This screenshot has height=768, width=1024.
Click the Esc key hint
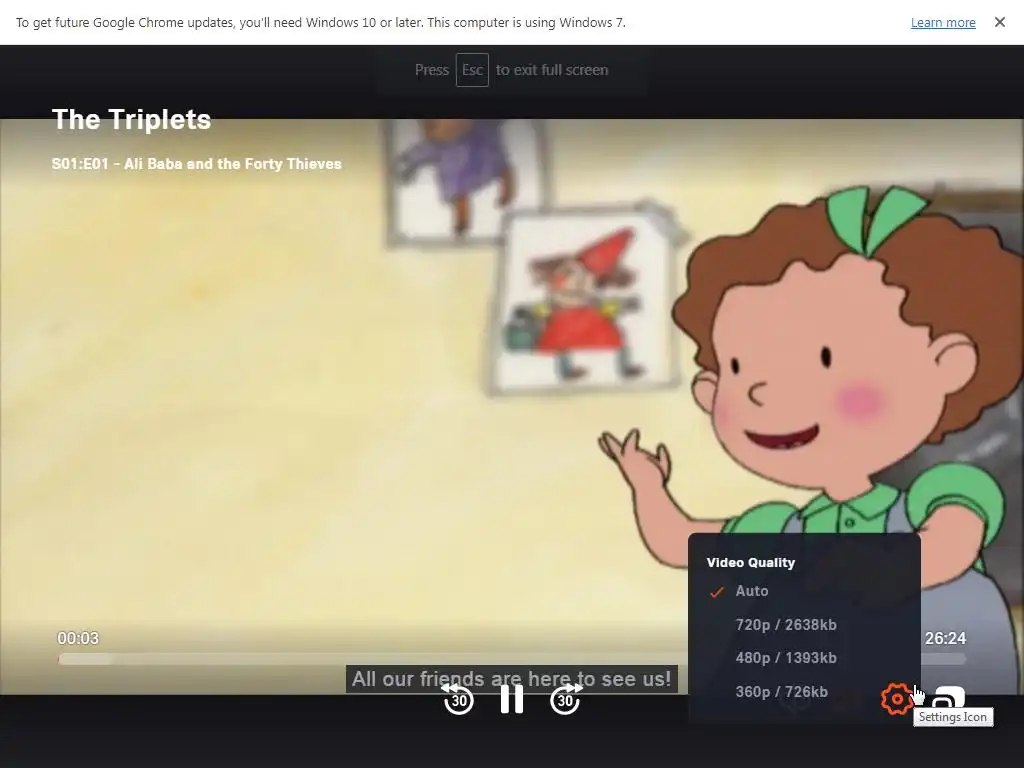[x=472, y=70]
